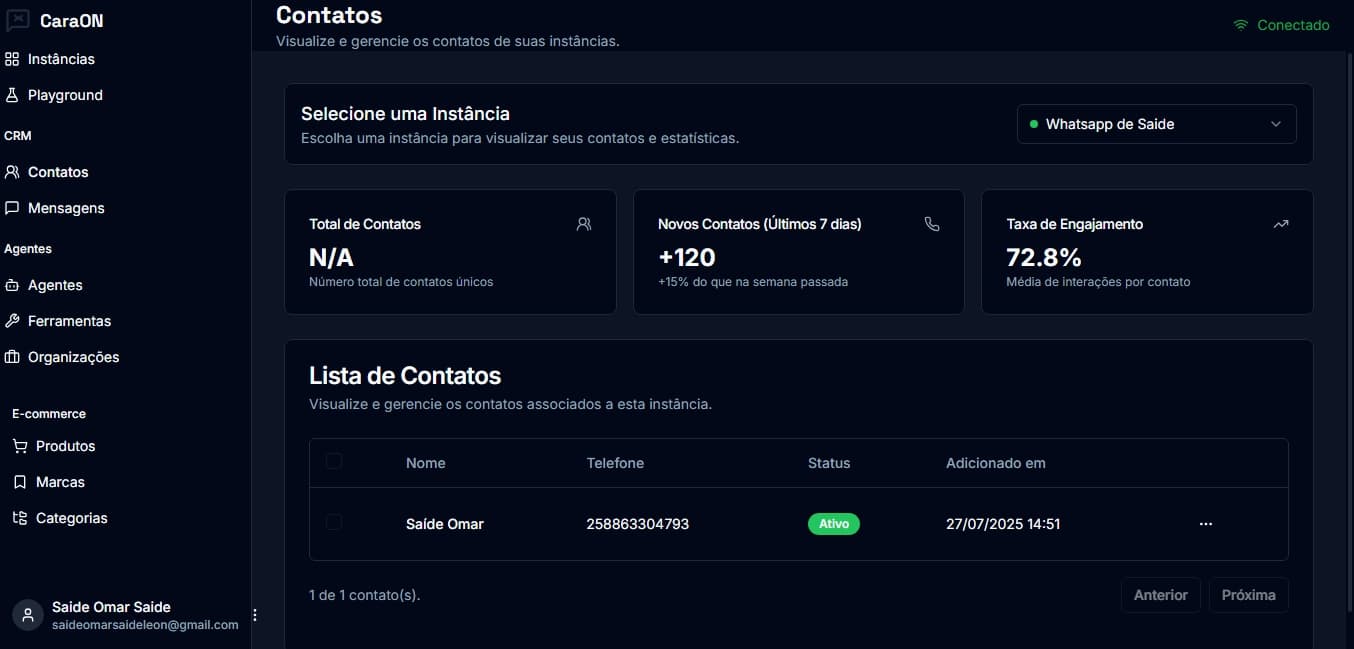The width and height of the screenshot is (1354, 649).
Task: Click the Conectado connection status indicator
Action: coord(1281,25)
